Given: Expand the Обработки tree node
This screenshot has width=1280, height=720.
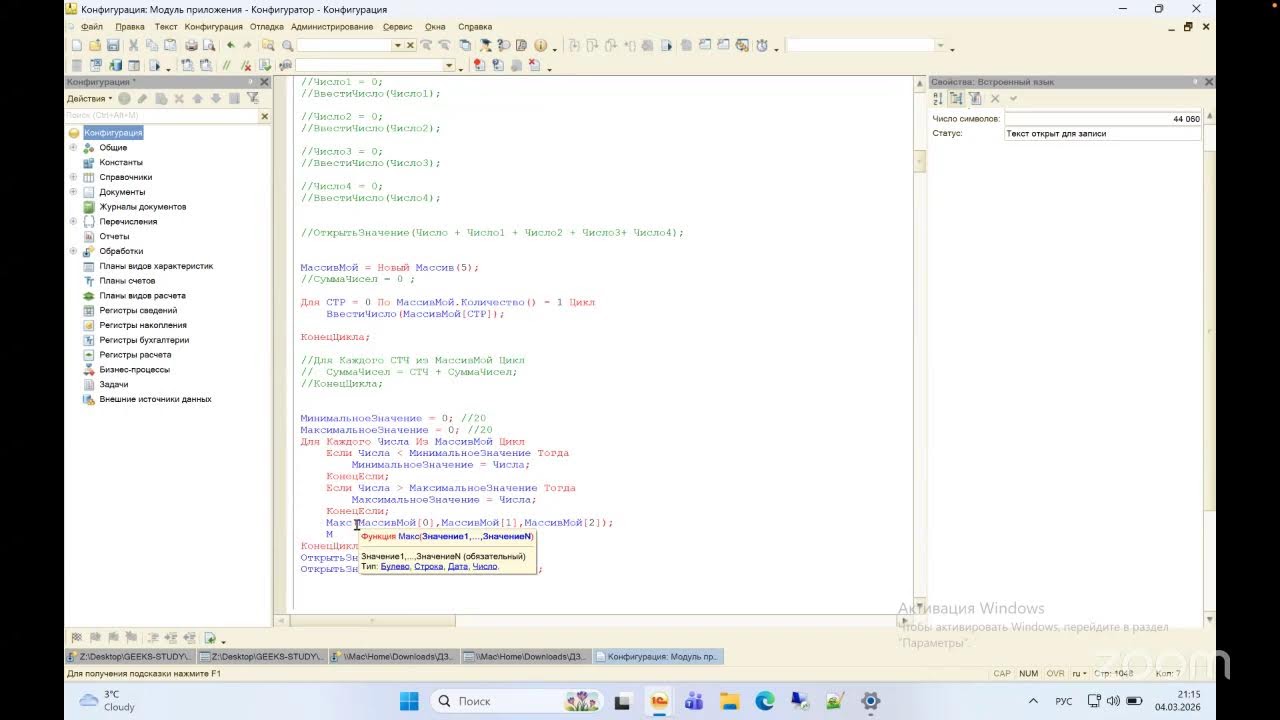Looking at the screenshot, I should click(x=73, y=251).
